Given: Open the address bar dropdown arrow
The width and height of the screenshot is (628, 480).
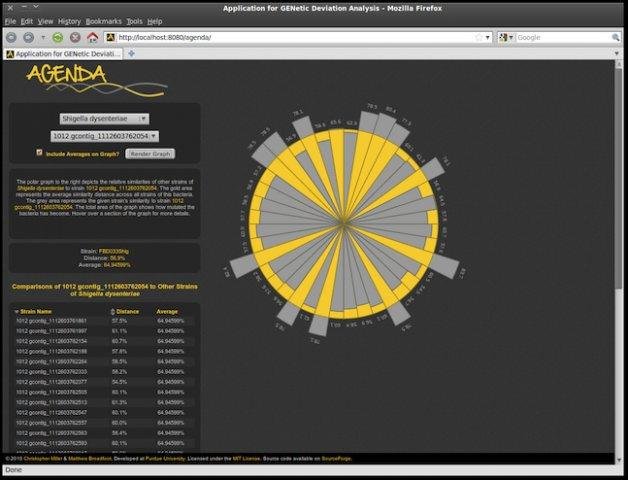Looking at the screenshot, I should 487,38.
